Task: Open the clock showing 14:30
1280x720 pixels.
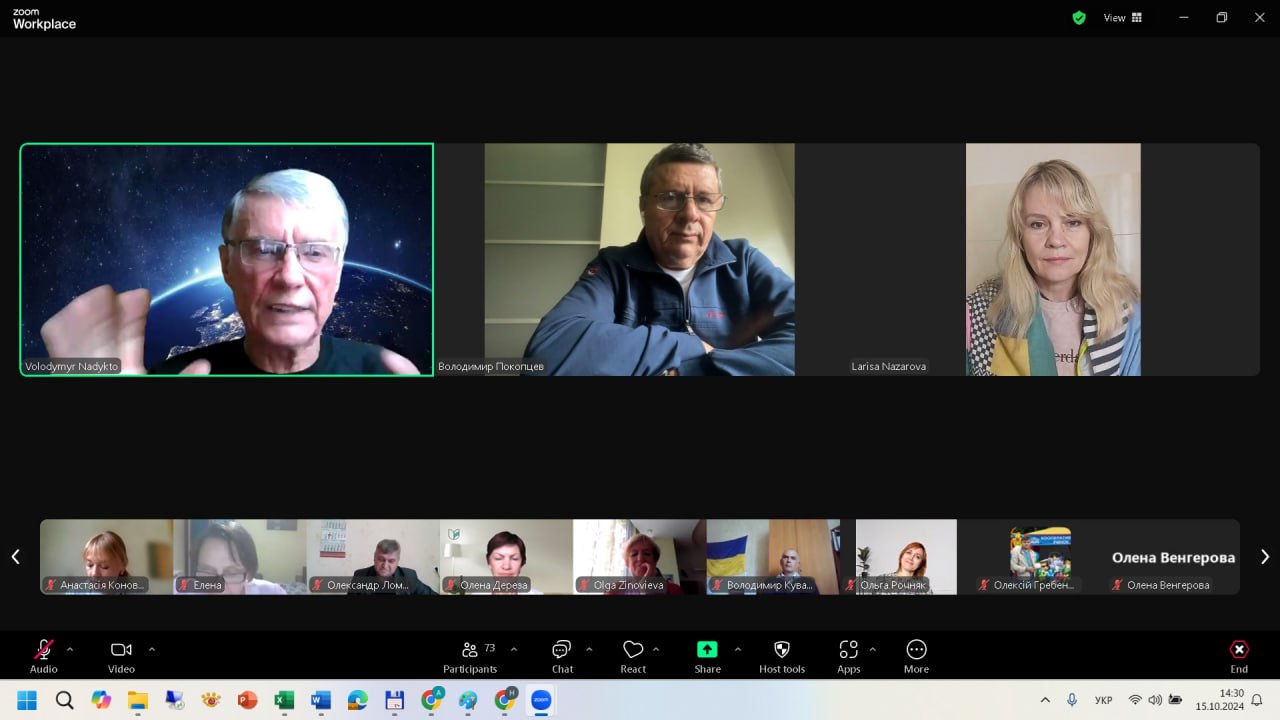Action: [x=1219, y=700]
